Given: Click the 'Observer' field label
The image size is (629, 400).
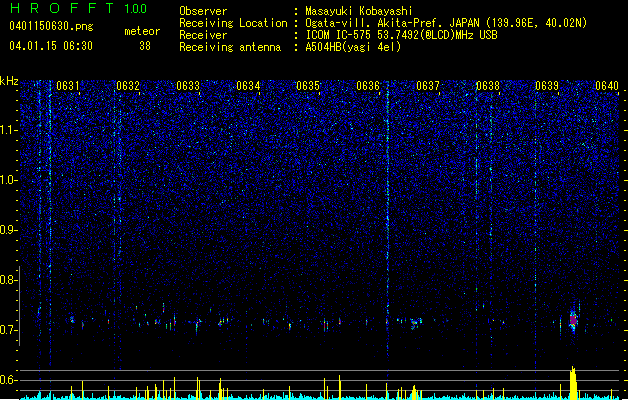Looking at the screenshot, I should [203, 11].
